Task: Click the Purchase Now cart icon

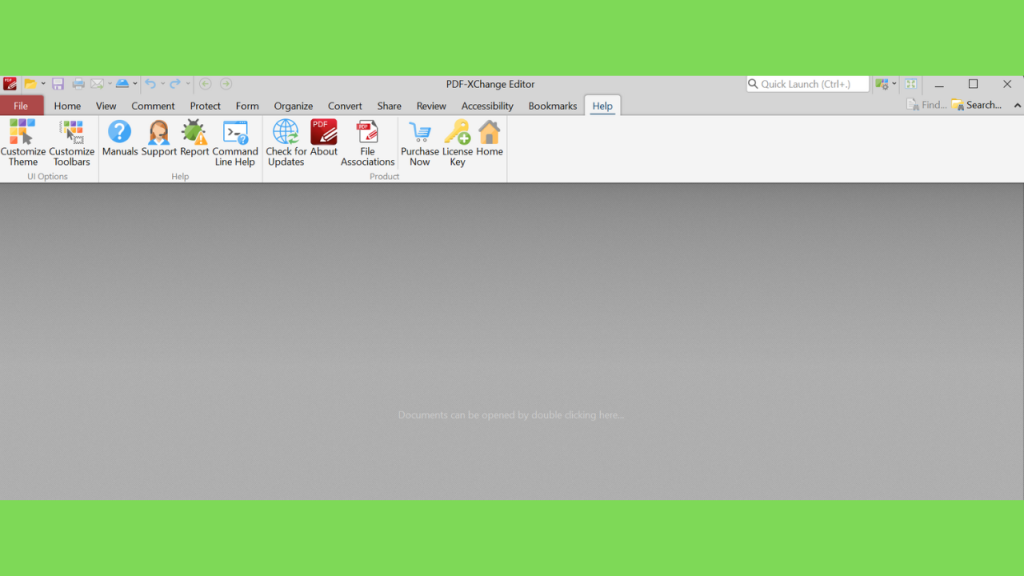Action: click(x=419, y=142)
